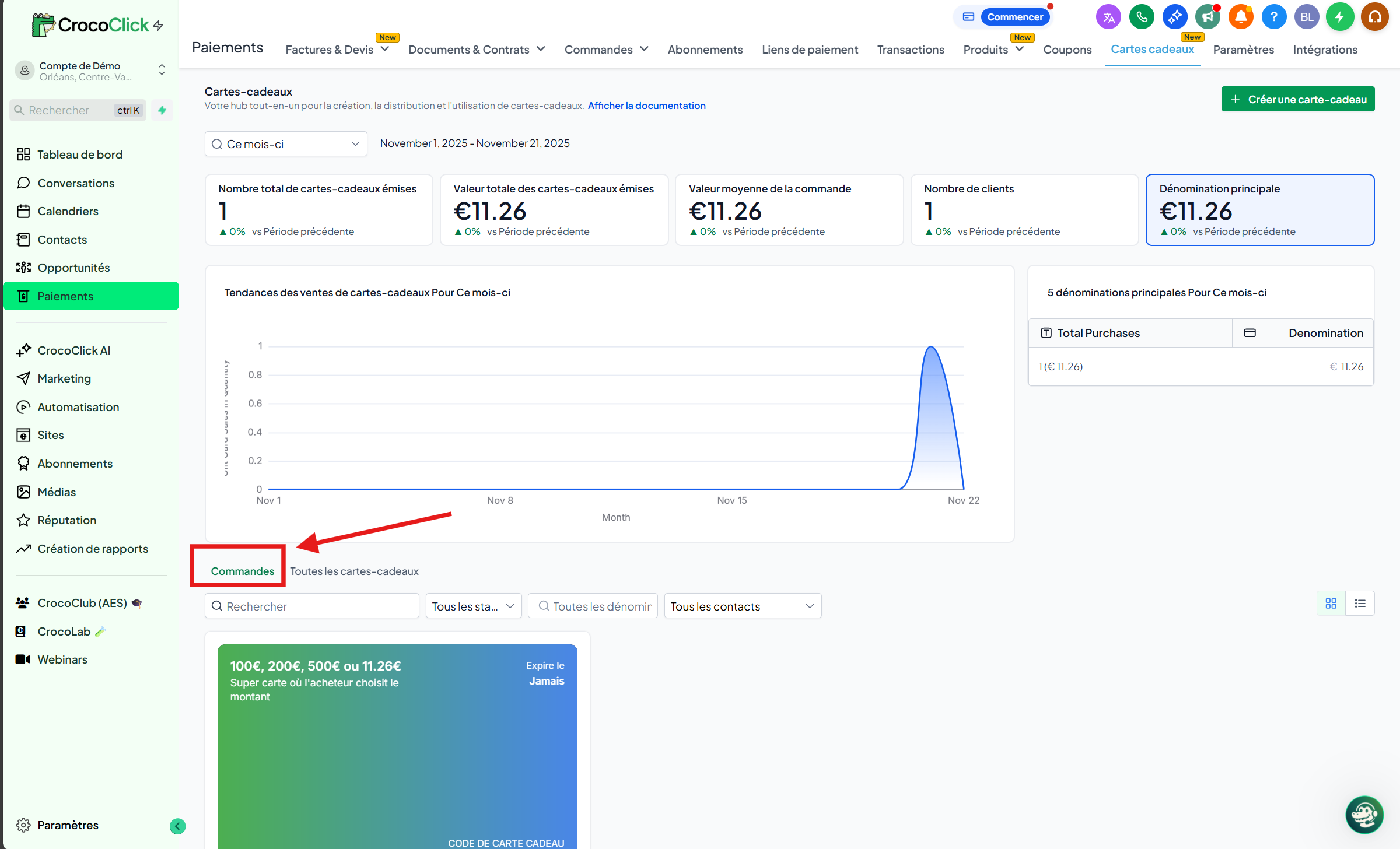The width and height of the screenshot is (1400, 849).
Task: Open the orange notifications bell
Action: tap(1241, 17)
